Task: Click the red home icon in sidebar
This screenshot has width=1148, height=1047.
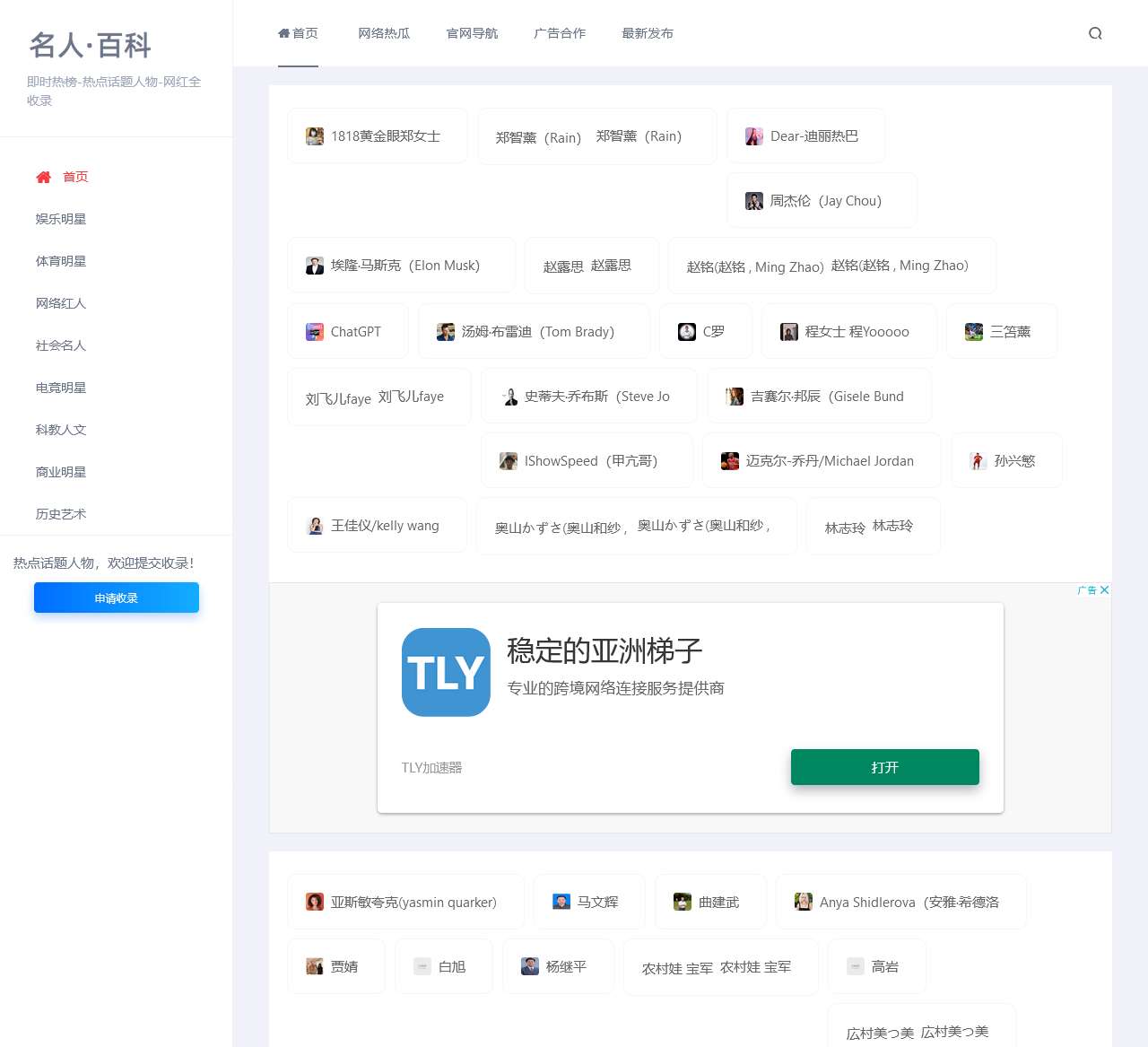Action: coord(43,177)
